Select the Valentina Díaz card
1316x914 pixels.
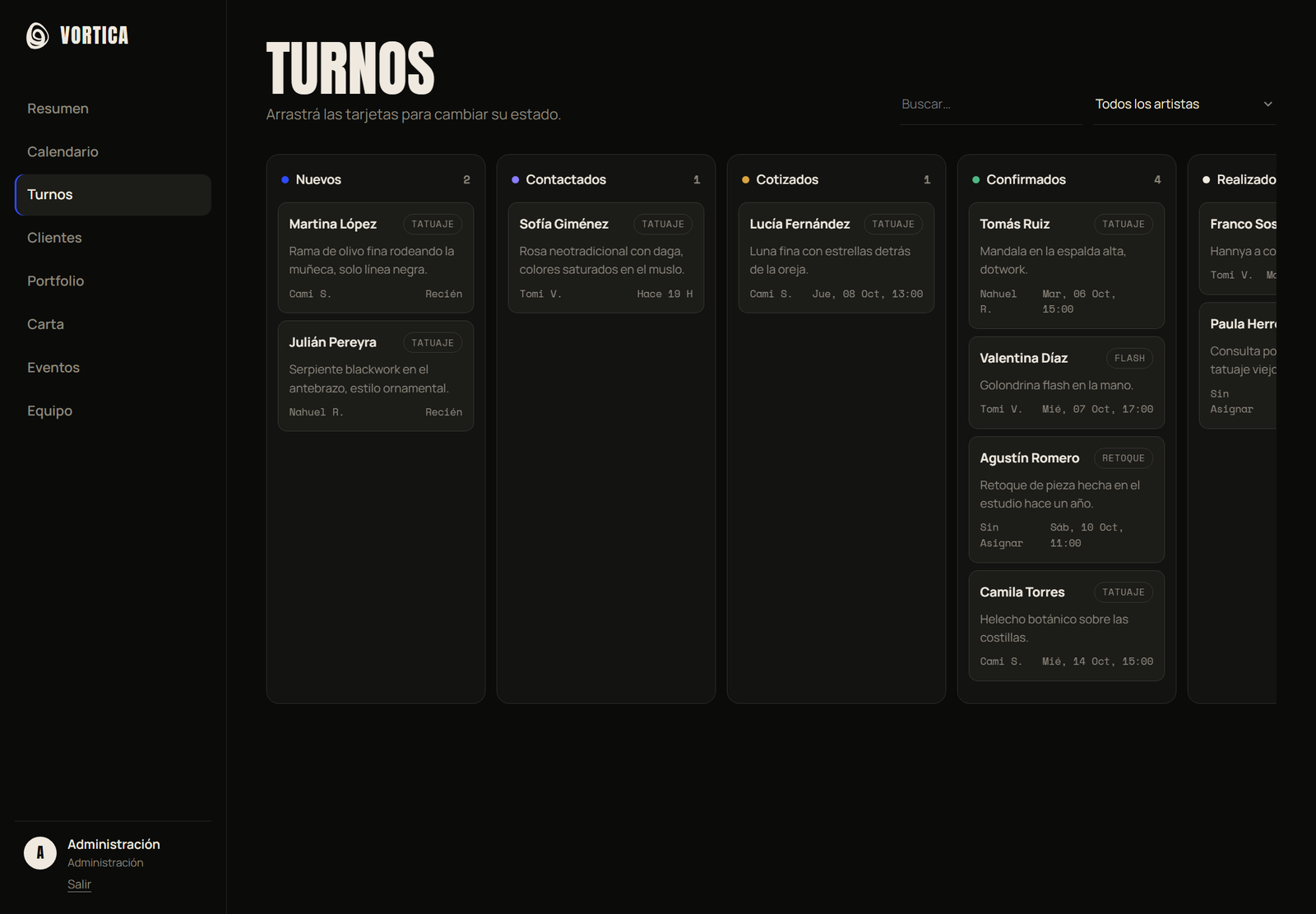[1067, 383]
